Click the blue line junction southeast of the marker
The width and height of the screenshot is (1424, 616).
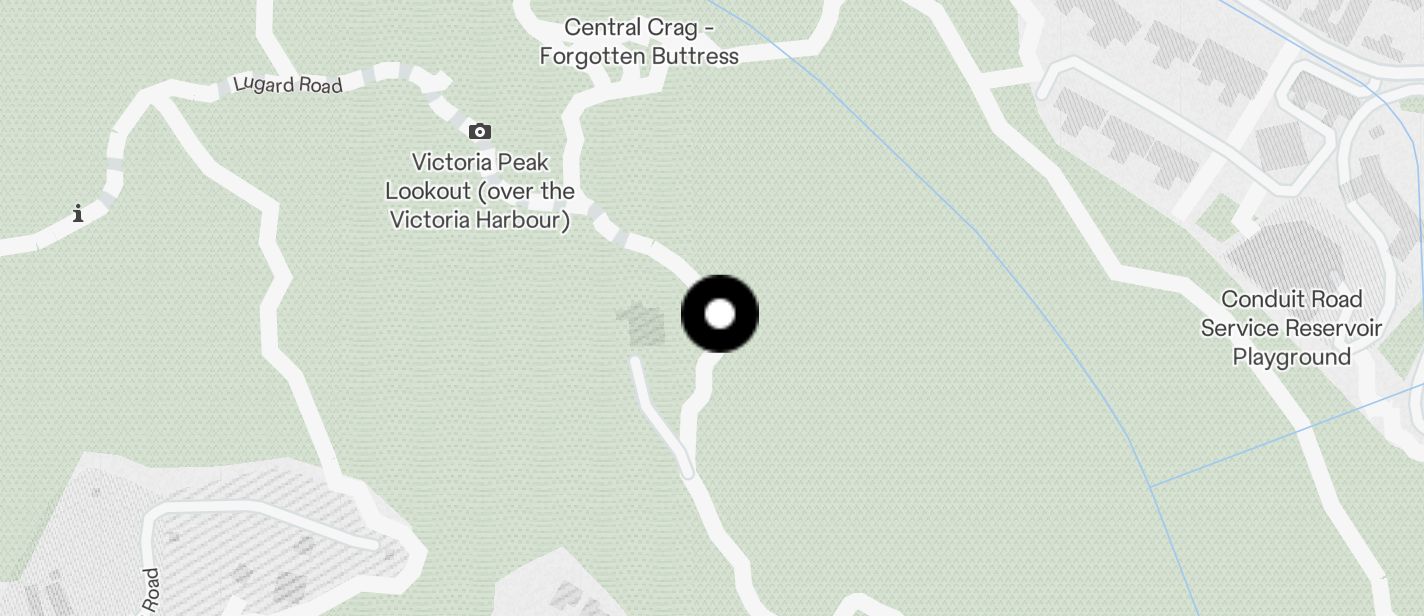(x=1151, y=487)
